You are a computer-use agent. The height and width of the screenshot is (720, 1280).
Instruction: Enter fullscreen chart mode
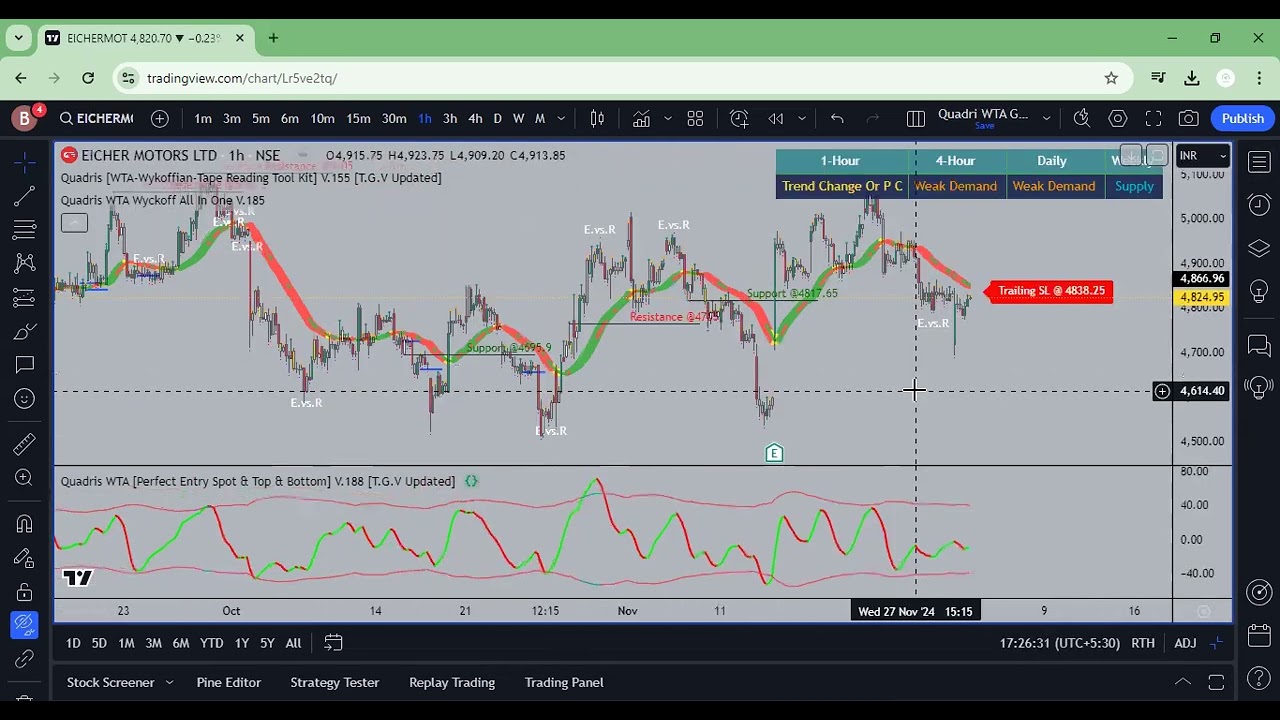[1153, 118]
